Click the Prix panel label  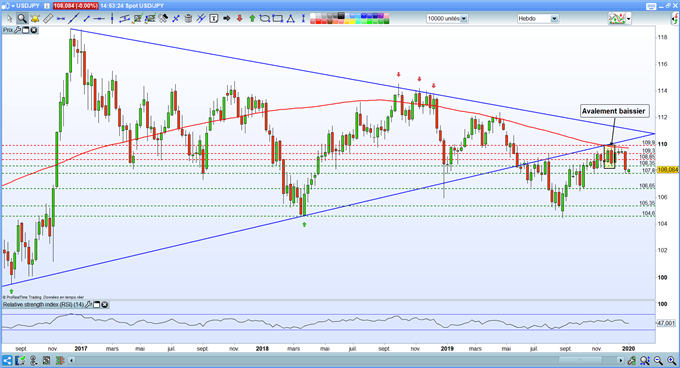click(8, 30)
